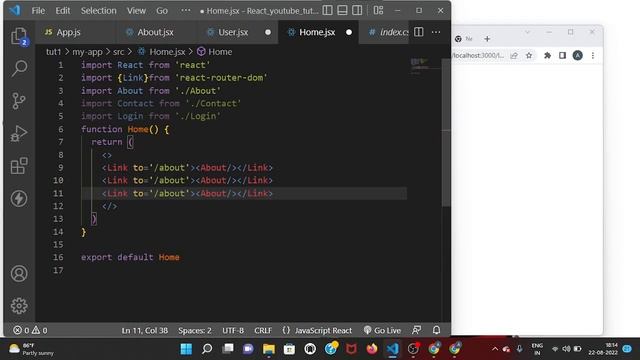Open taskbar Search
This screenshot has height=360, width=640.
click(x=207, y=349)
